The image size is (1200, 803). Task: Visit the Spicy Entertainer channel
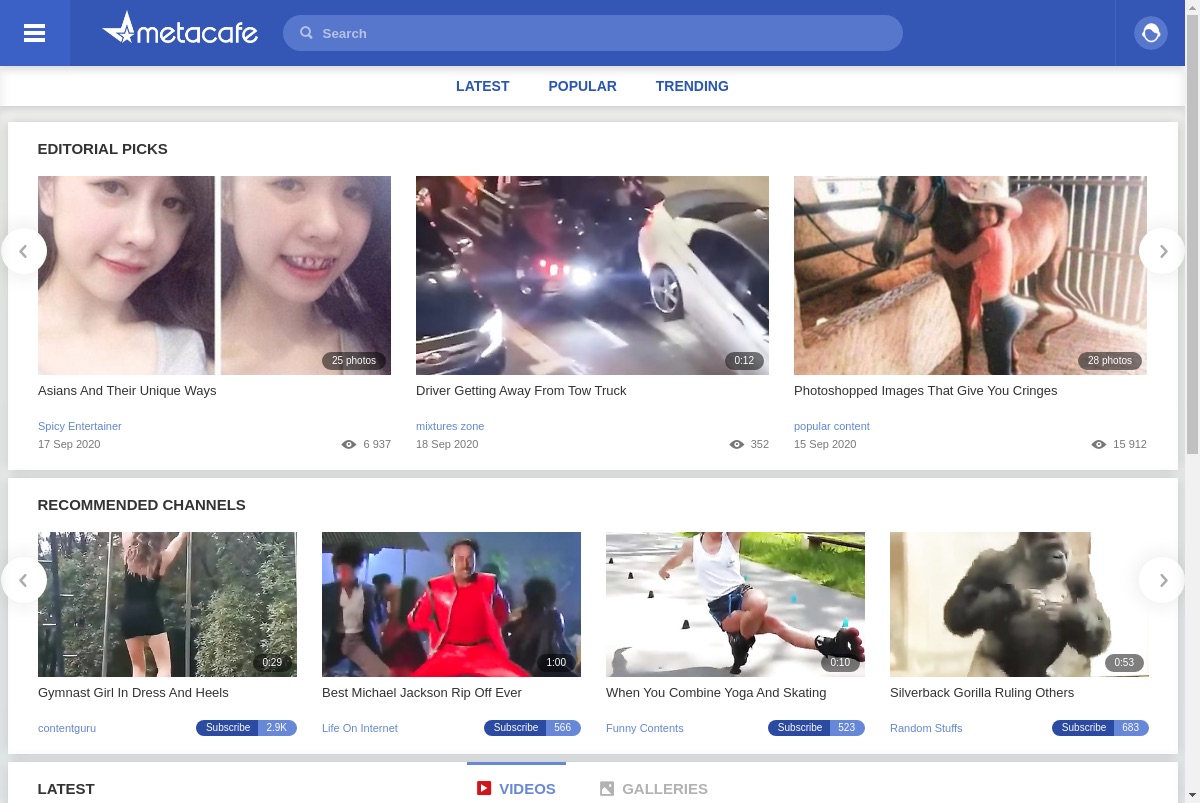click(80, 426)
